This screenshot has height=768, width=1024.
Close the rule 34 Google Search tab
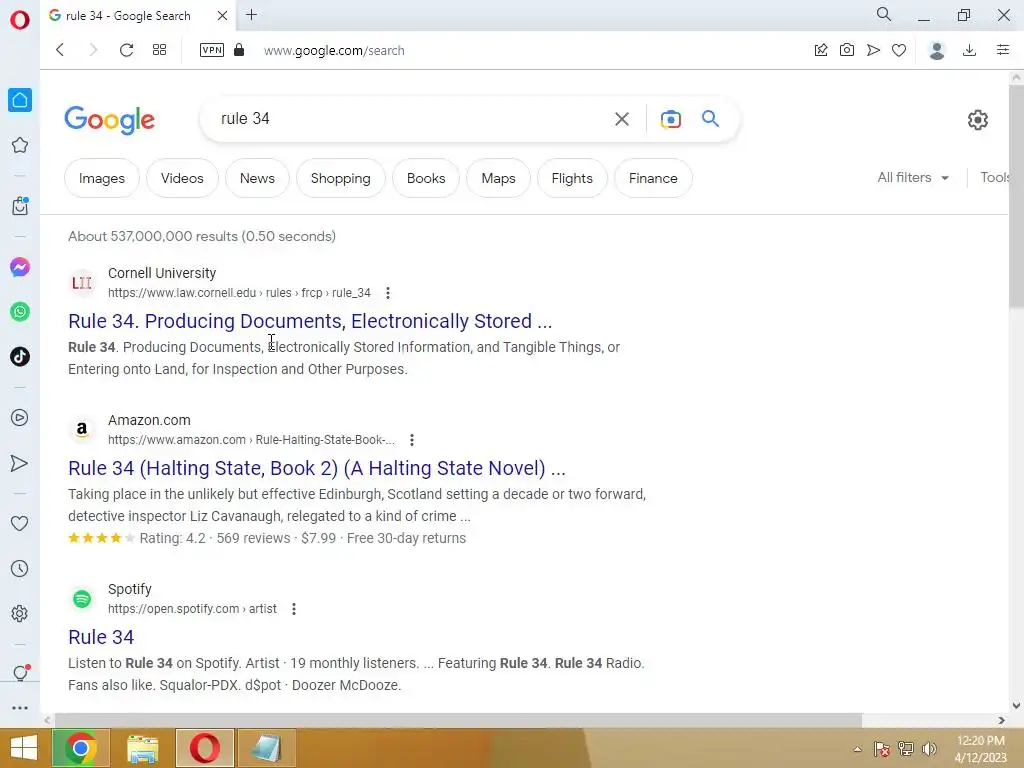222,15
